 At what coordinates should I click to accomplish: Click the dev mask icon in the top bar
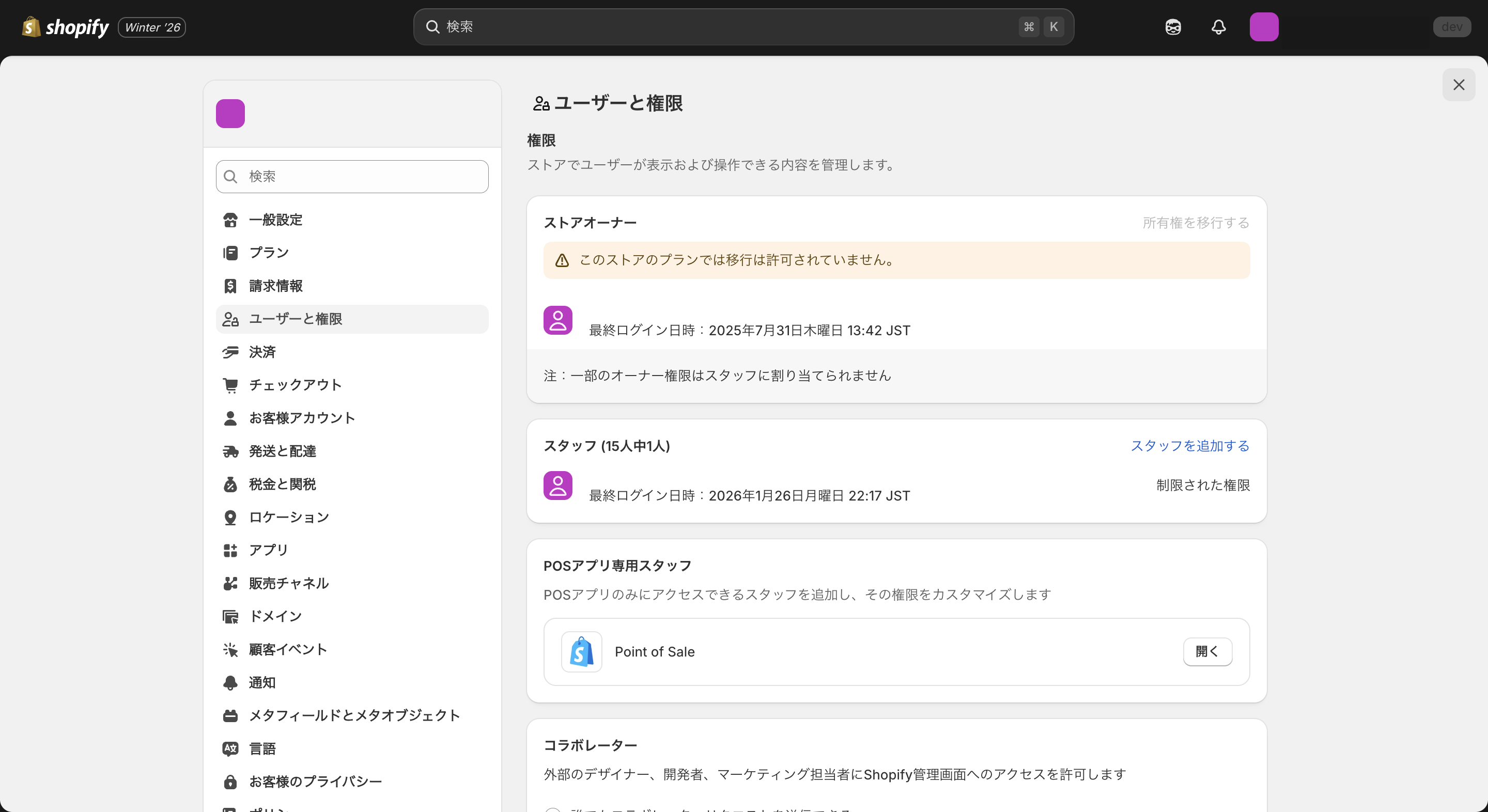[1173, 26]
